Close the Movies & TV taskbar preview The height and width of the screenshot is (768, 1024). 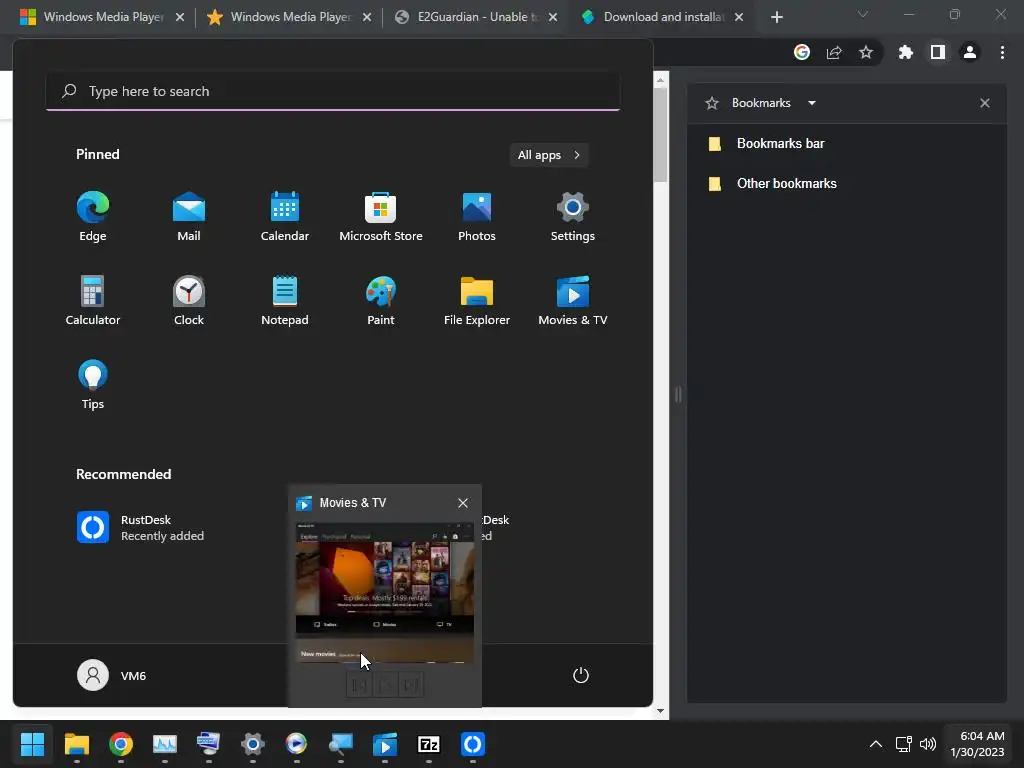tap(463, 503)
